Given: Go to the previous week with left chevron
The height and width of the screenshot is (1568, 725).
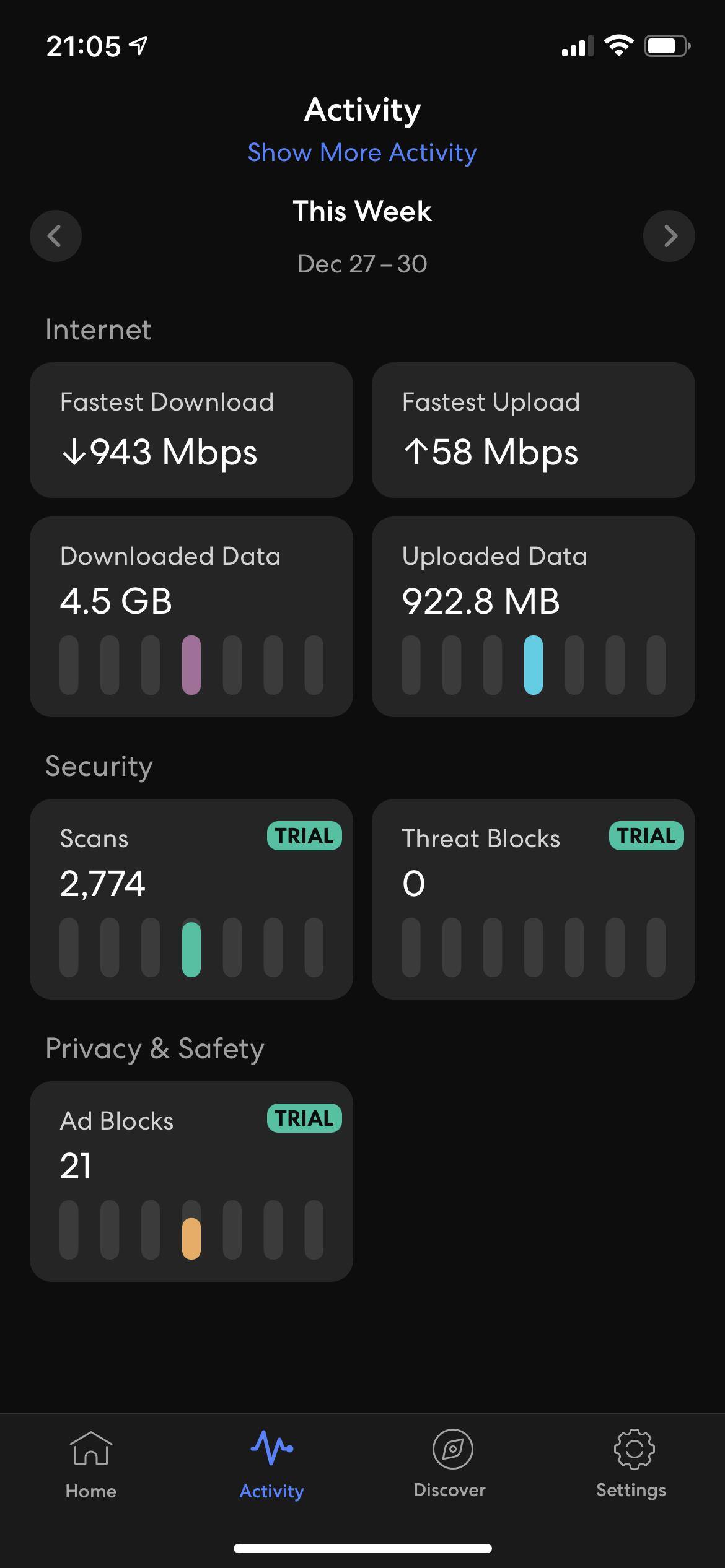Looking at the screenshot, I should click(x=56, y=236).
